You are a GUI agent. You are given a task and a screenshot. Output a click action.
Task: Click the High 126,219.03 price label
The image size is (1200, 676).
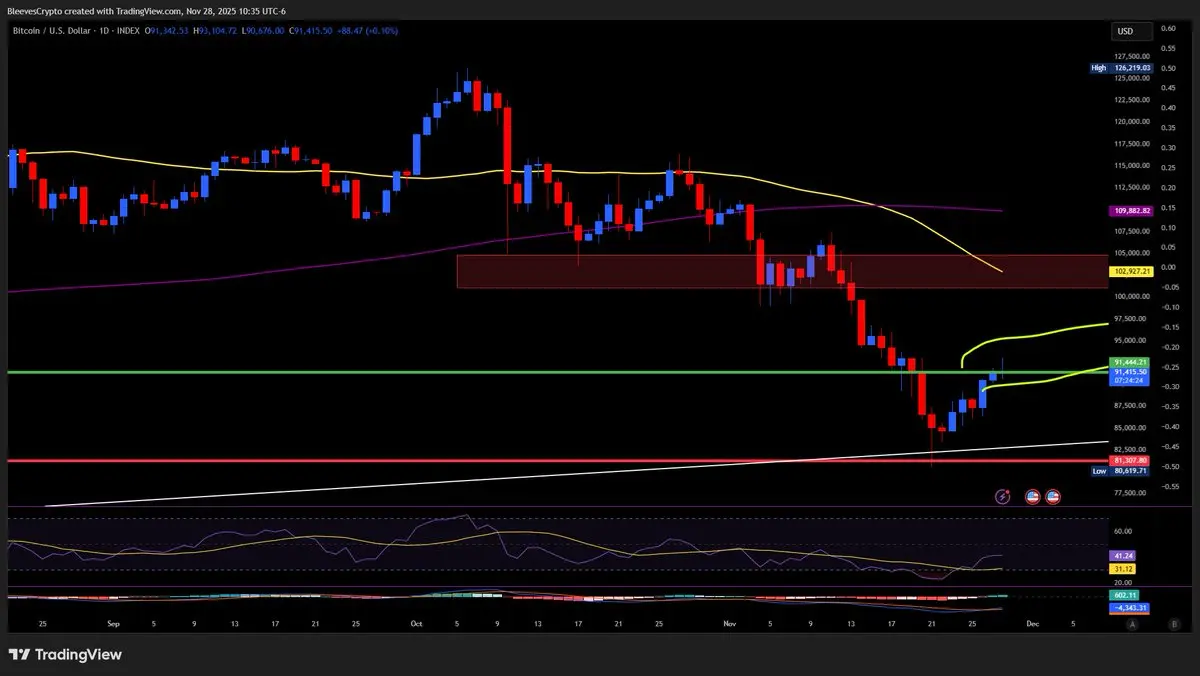1123,68
